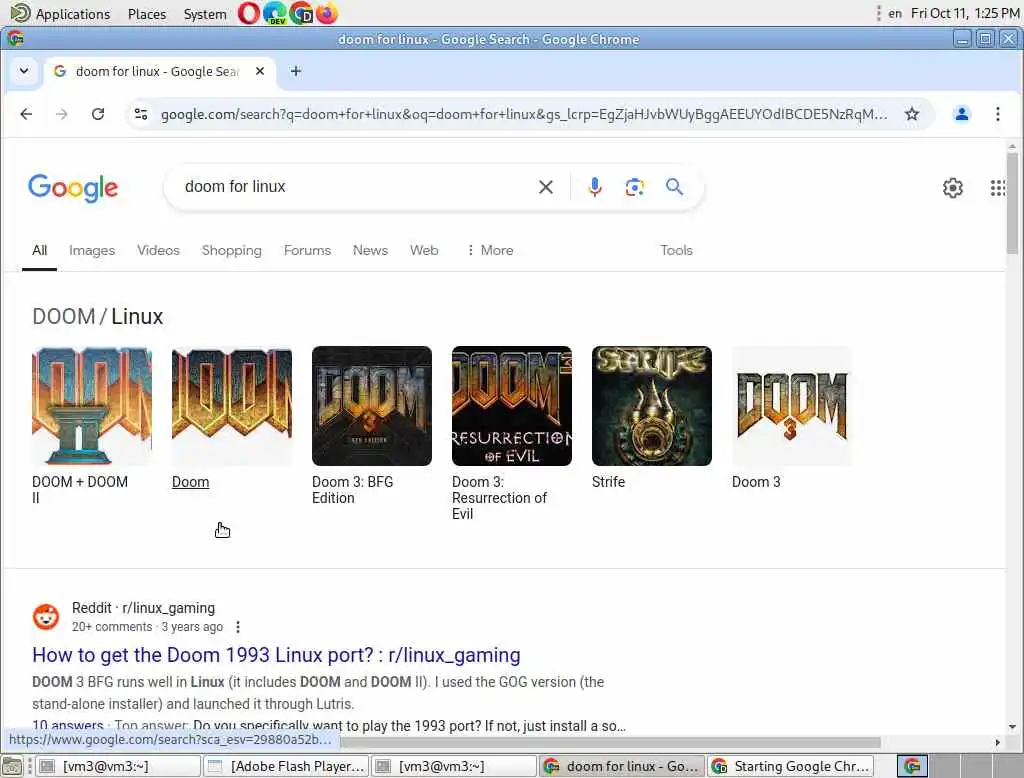Switch to the Forums results tab
The image size is (1024, 778).
click(x=308, y=250)
